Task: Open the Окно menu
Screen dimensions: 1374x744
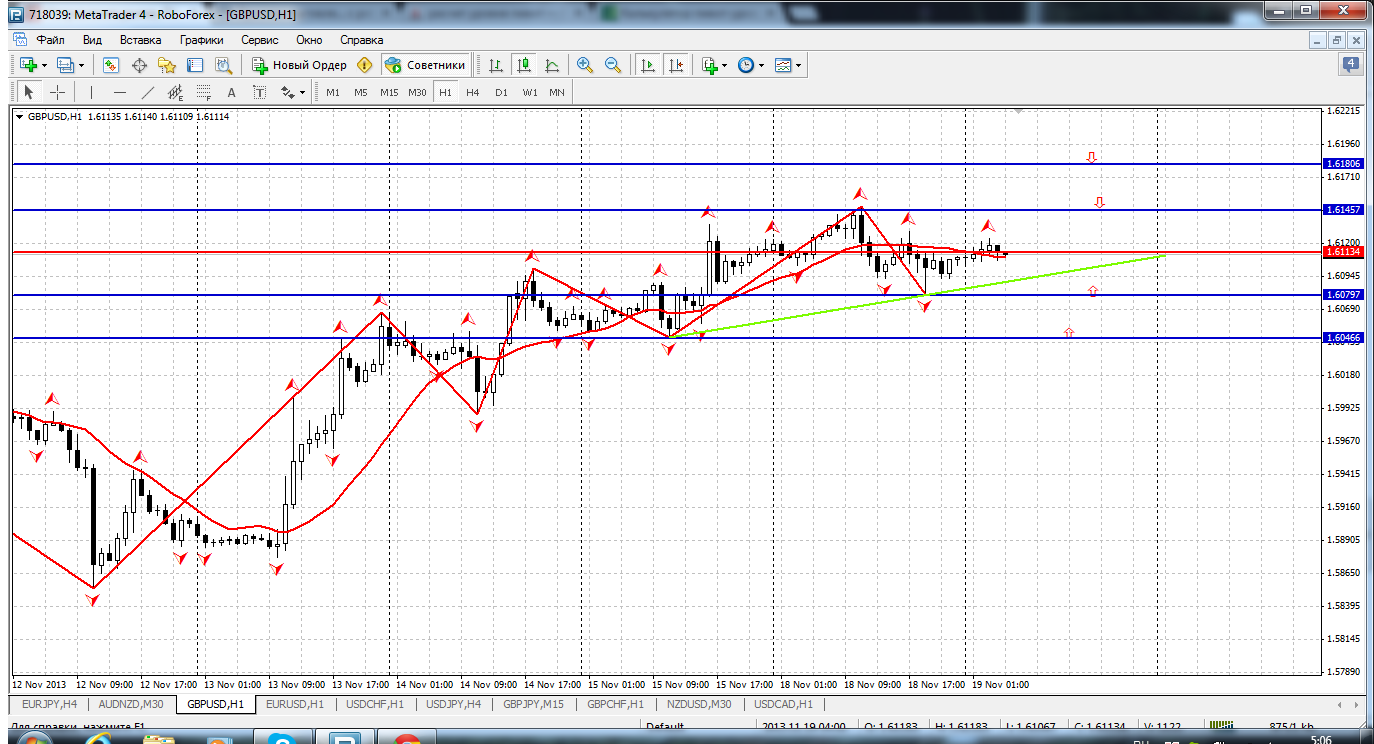Action: [x=309, y=40]
